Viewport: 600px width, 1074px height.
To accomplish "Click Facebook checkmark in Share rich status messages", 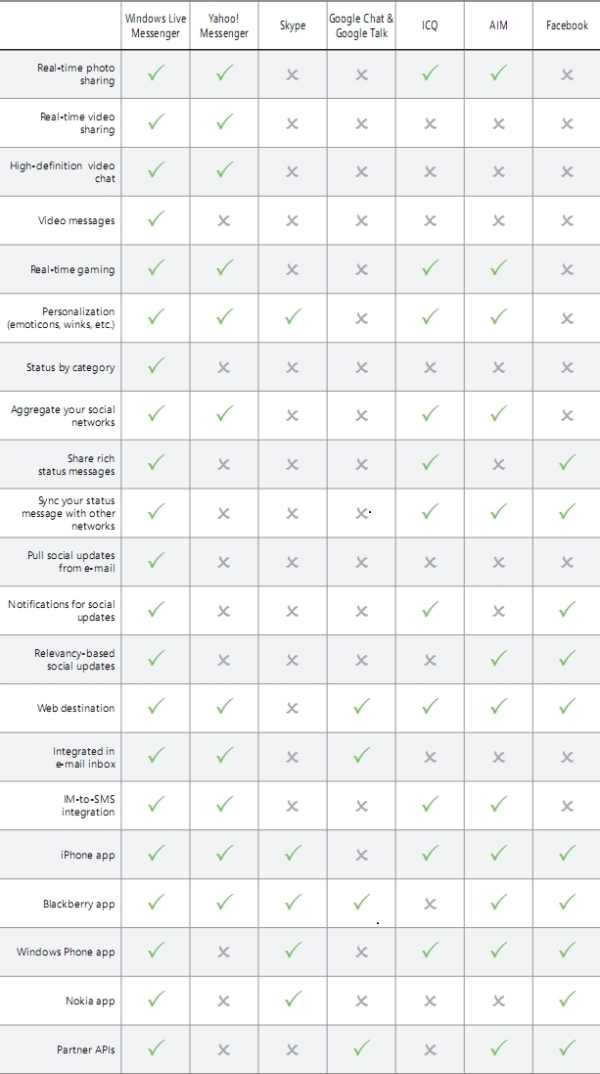I will (x=566, y=464).
